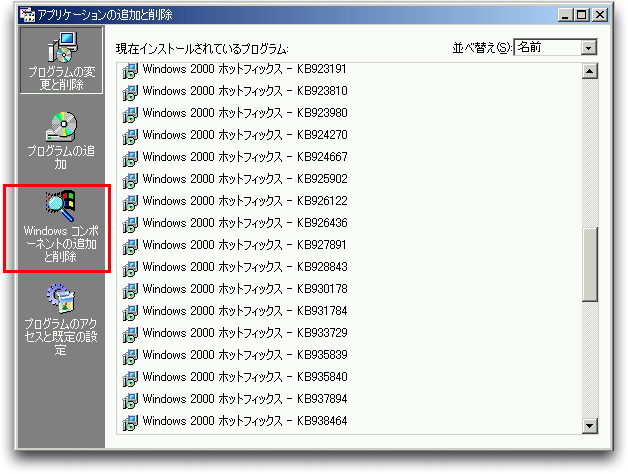Click hotfix icon beside KB923980

[130, 114]
